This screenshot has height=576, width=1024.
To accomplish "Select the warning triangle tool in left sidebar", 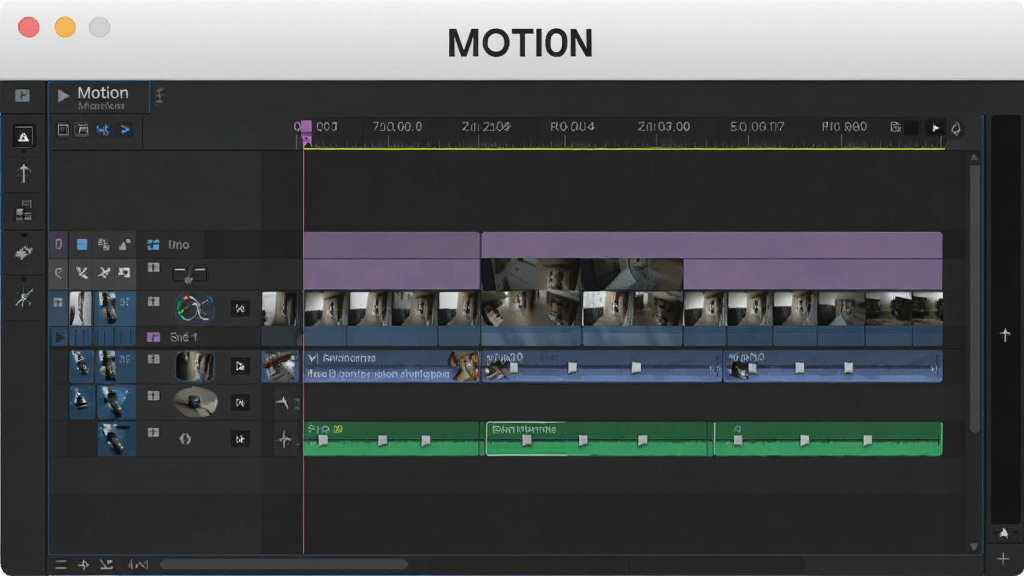I will click(x=24, y=136).
